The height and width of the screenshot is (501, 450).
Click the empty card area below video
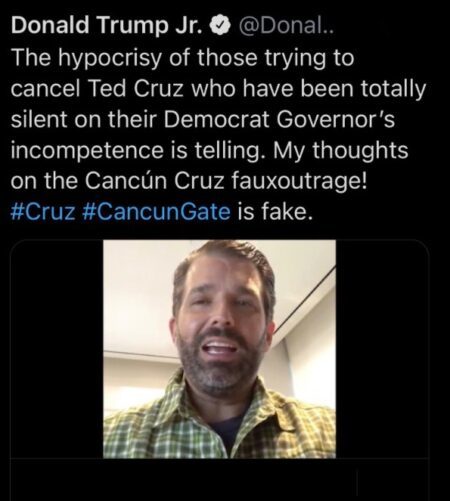pyautogui.click(x=219, y=479)
